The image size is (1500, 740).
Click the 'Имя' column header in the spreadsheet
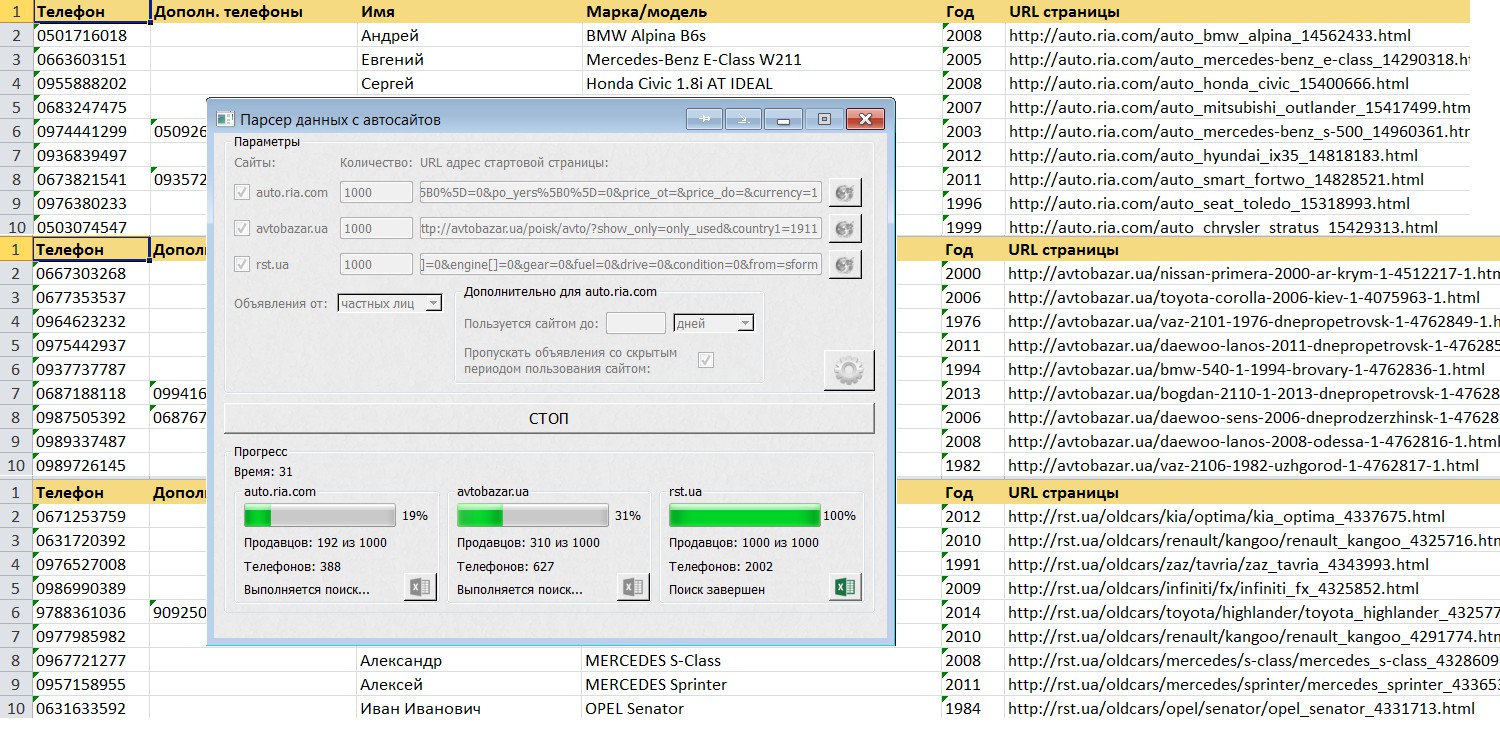point(469,12)
